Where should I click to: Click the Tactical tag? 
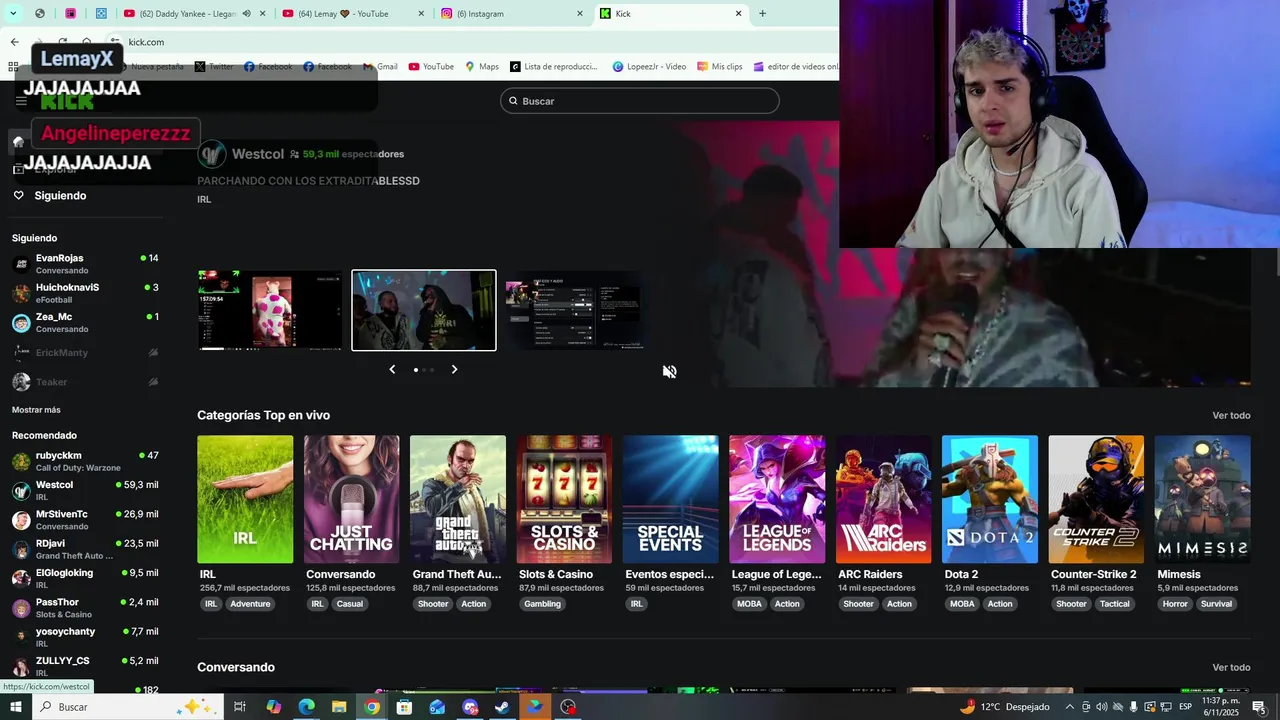point(1115,604)
